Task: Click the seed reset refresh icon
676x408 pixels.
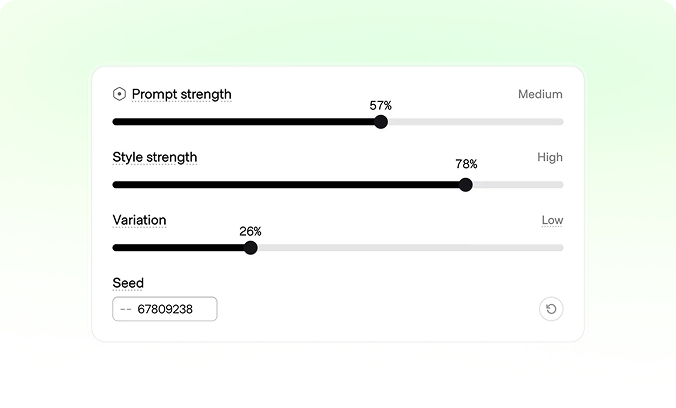Action: 551,309
